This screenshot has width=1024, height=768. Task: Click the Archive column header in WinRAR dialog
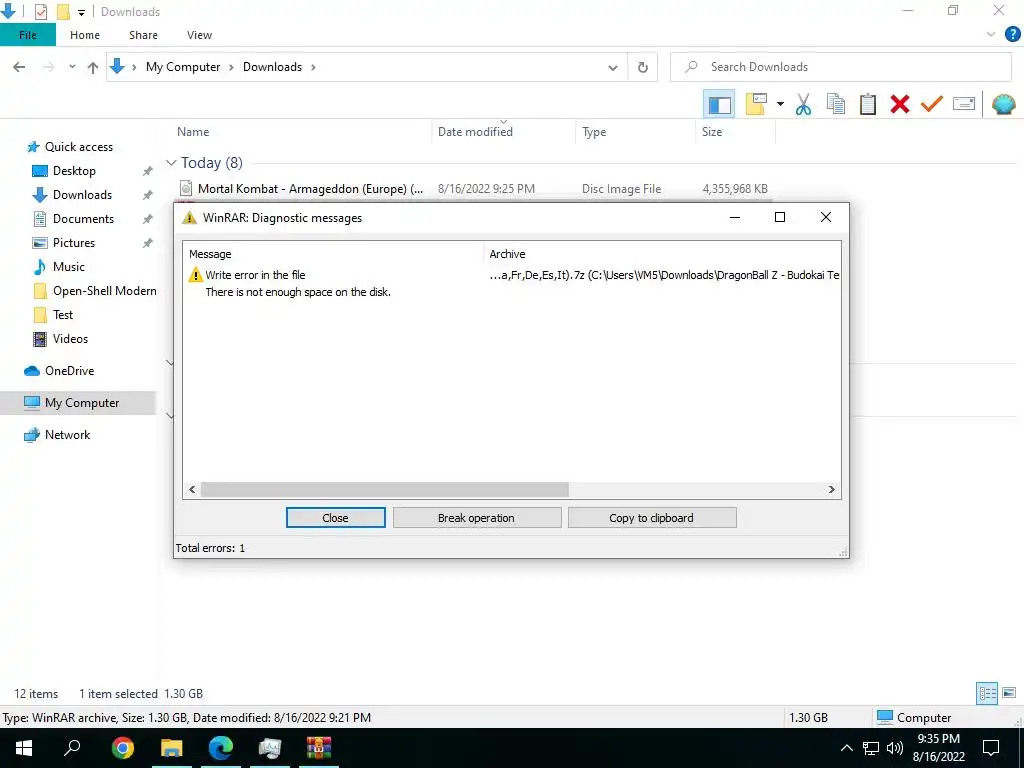click(x=507, y=254)
